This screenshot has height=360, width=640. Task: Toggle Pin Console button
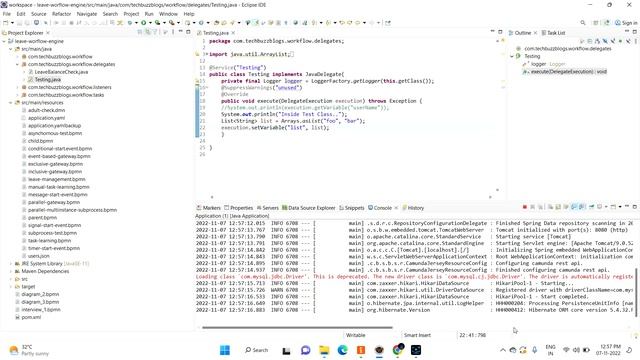(591, 207)
